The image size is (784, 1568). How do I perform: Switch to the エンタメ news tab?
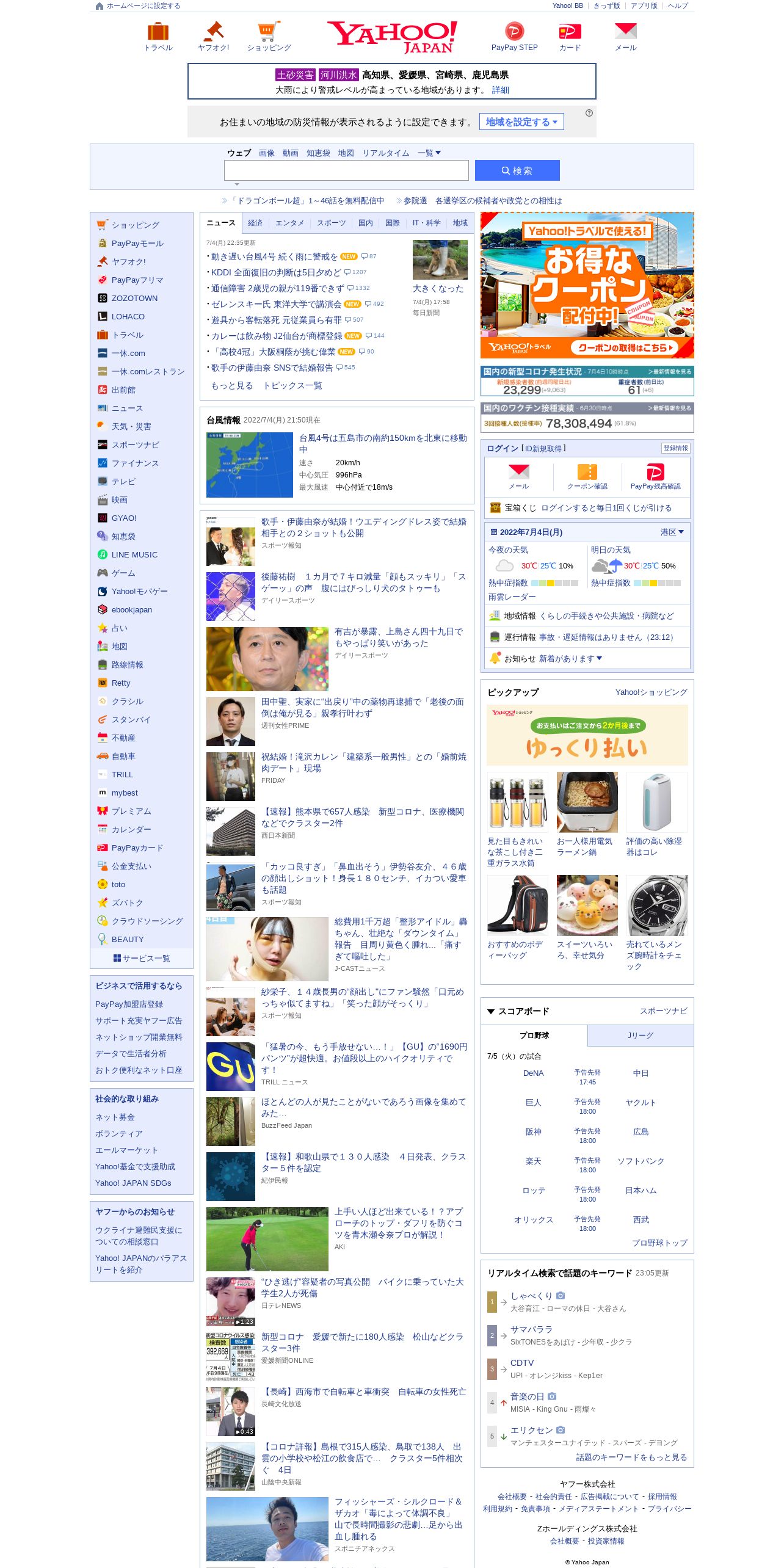point(289,223)
